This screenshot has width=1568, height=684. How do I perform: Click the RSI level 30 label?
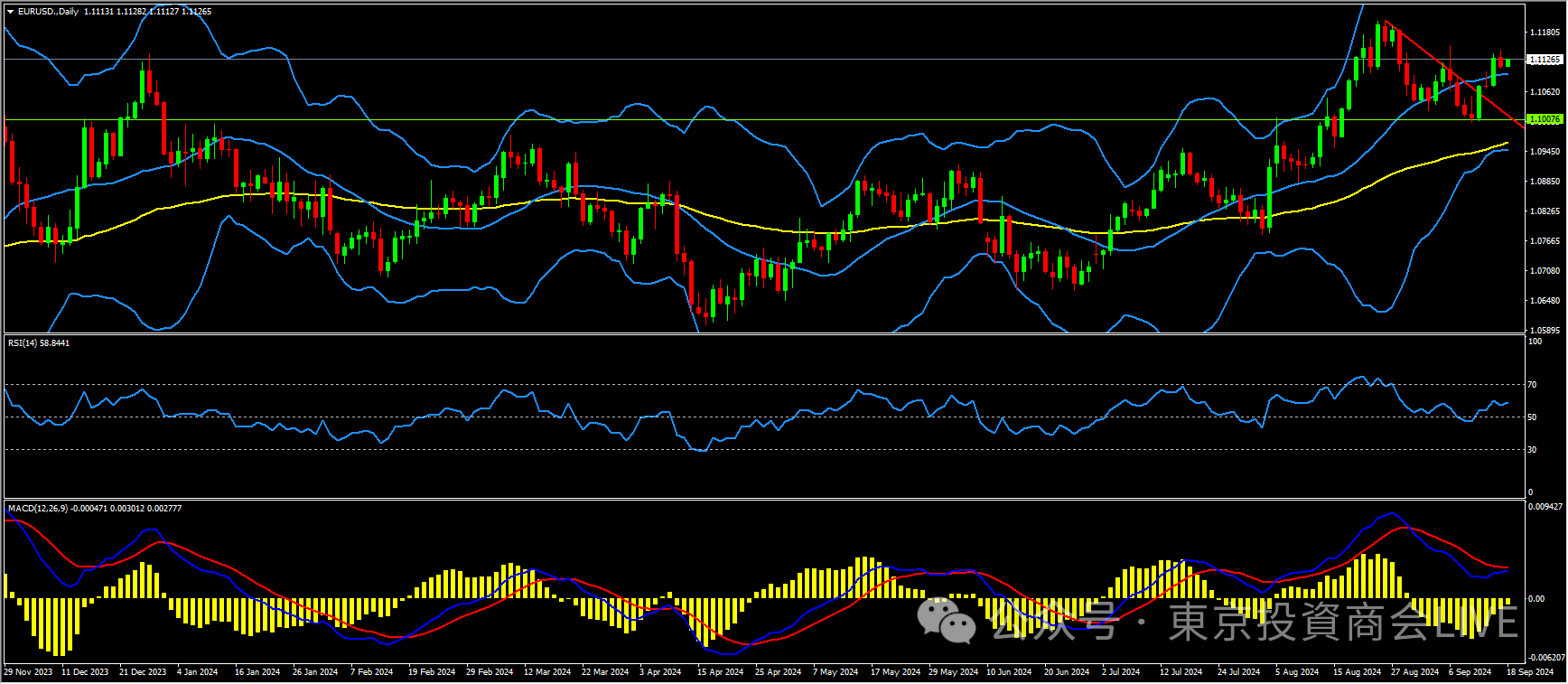(x=1532, y=450)
